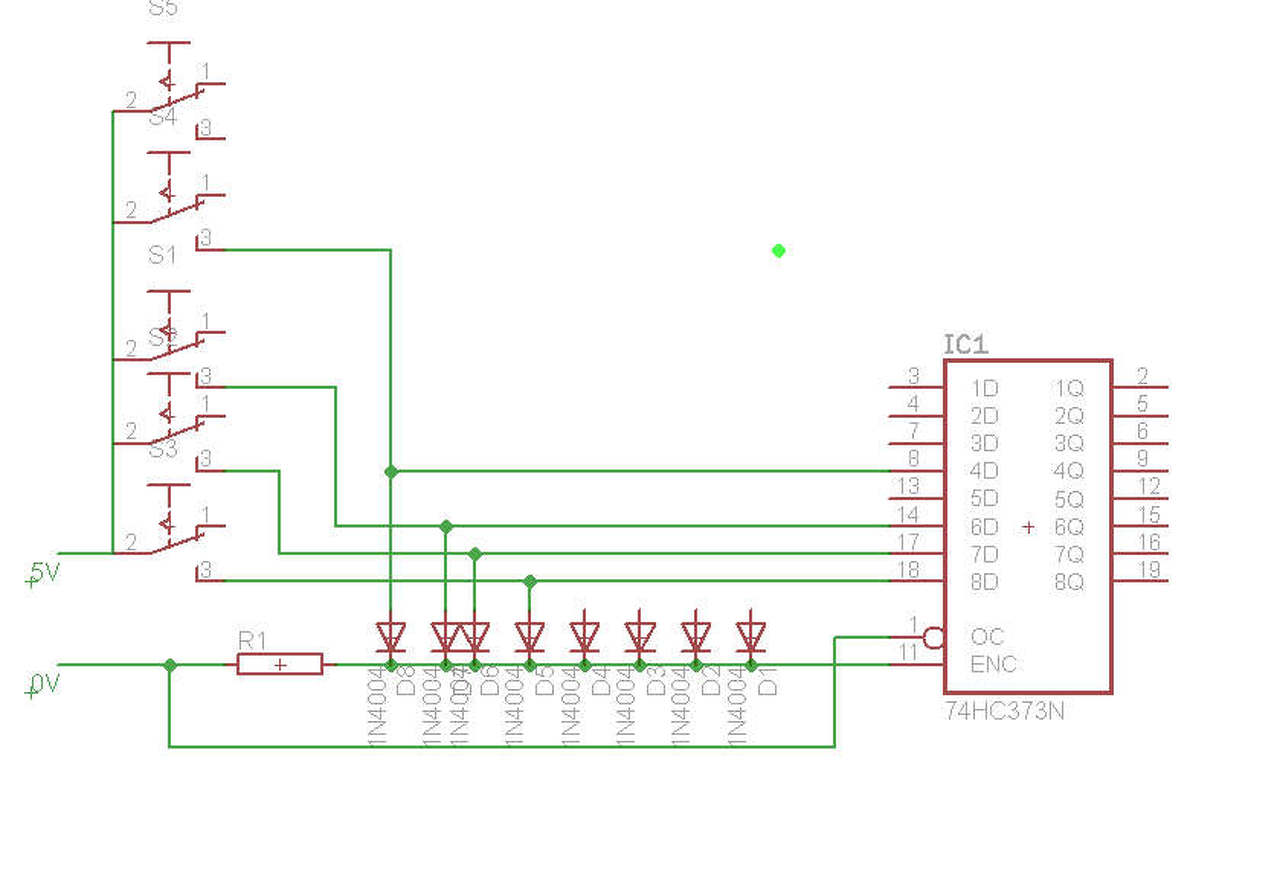Click the OC inverted input bubble

click(x=932, y=637)
